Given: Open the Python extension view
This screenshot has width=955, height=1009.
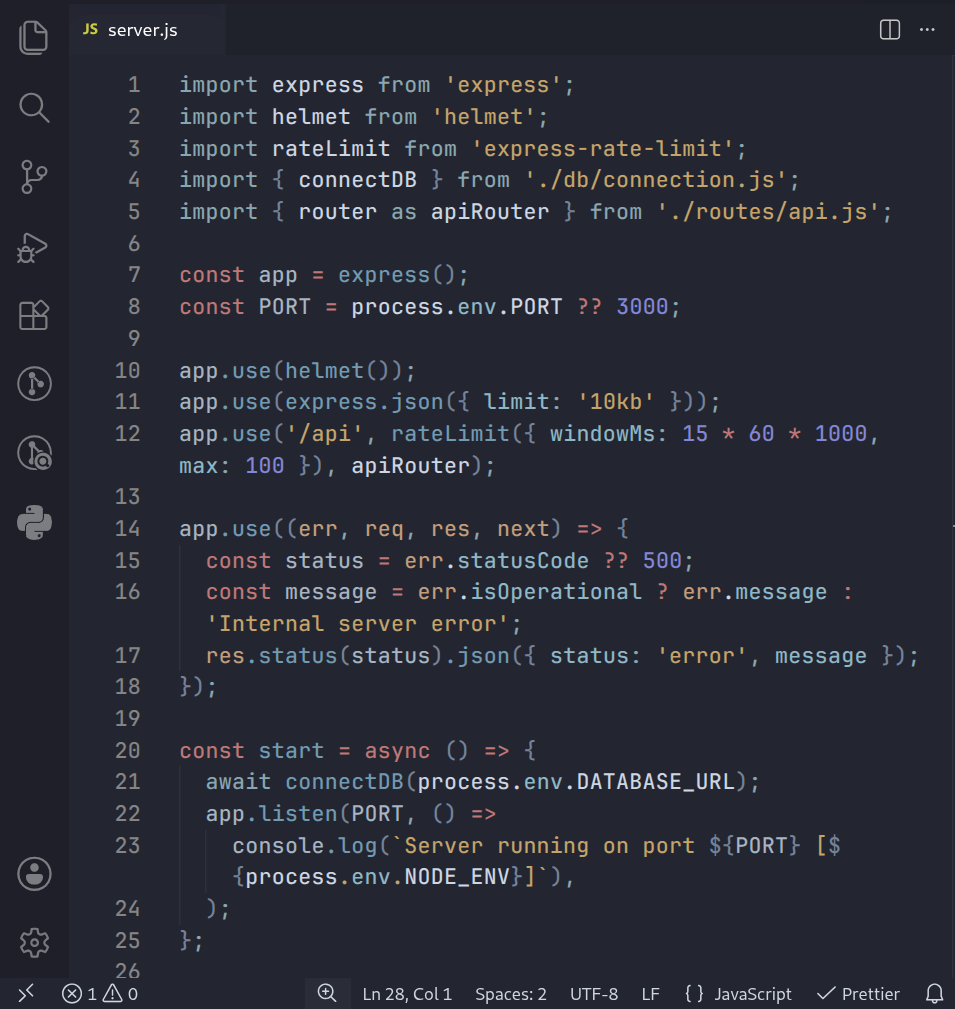Looking at the screenshot, I should (34, 522).
